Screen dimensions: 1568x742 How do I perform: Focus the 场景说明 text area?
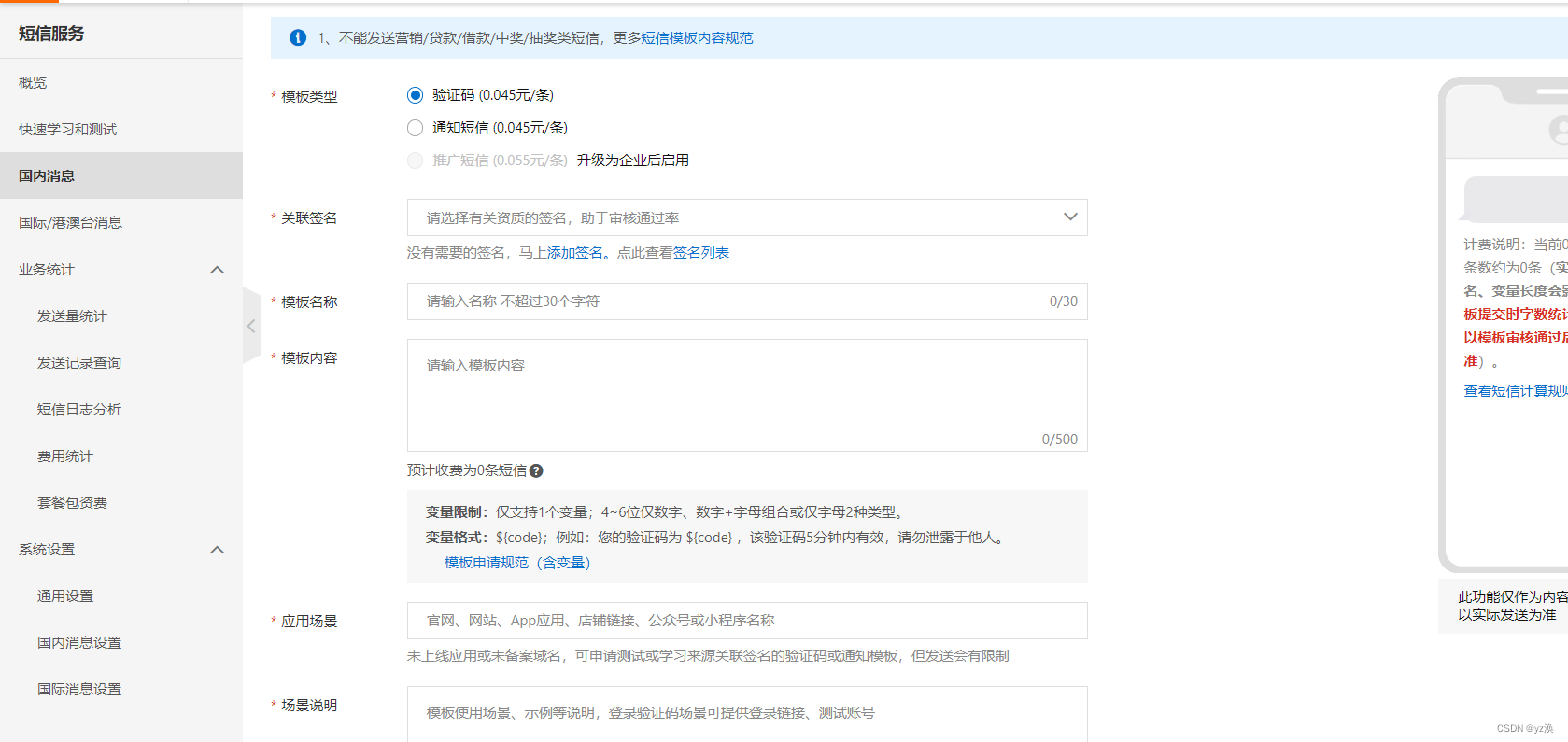point(747,714)
